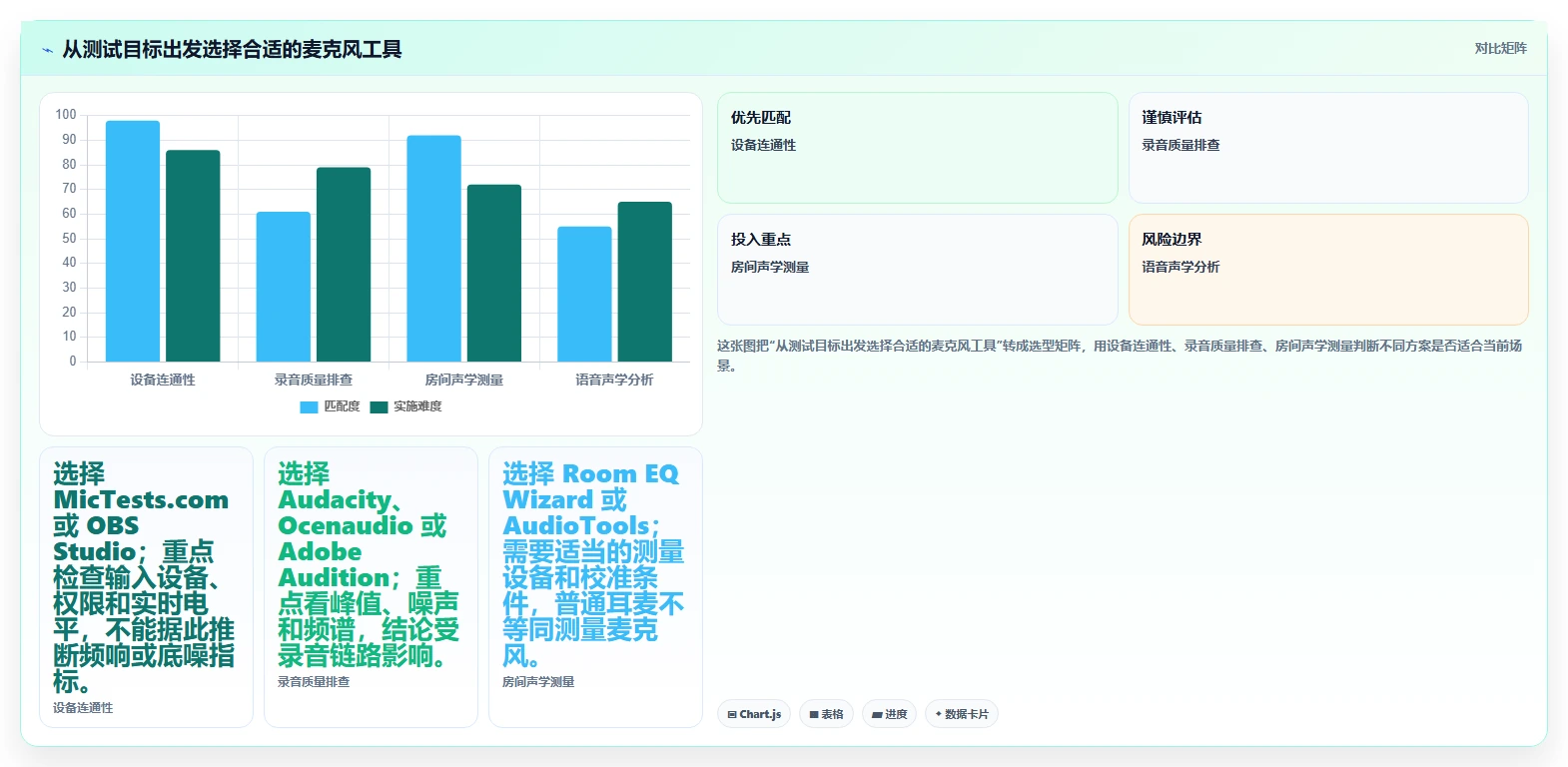Image resolution: width=1568 pixels, height=767 pixels.
Task: Click the icon inside the 进度 chip
Action: (x=877, y=715)
